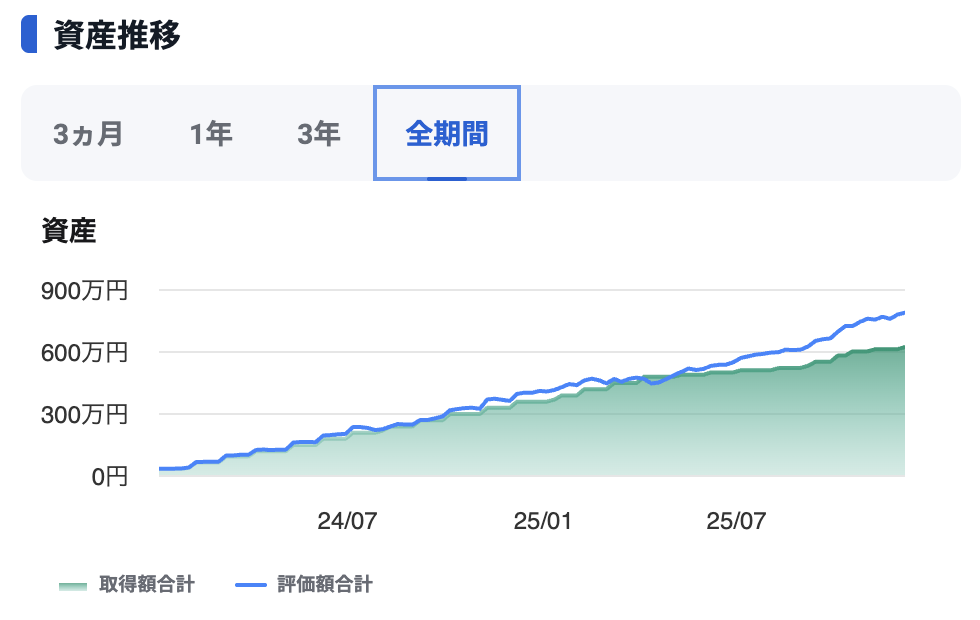Click the starting point of the blue line at chart left
Image resolution: width=980 pixels, height=620 pixels.
[x=162, y=468]
